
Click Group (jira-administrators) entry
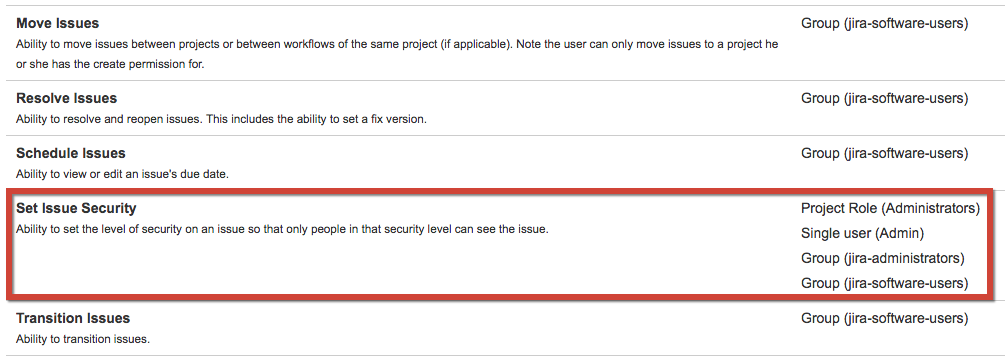883,258
